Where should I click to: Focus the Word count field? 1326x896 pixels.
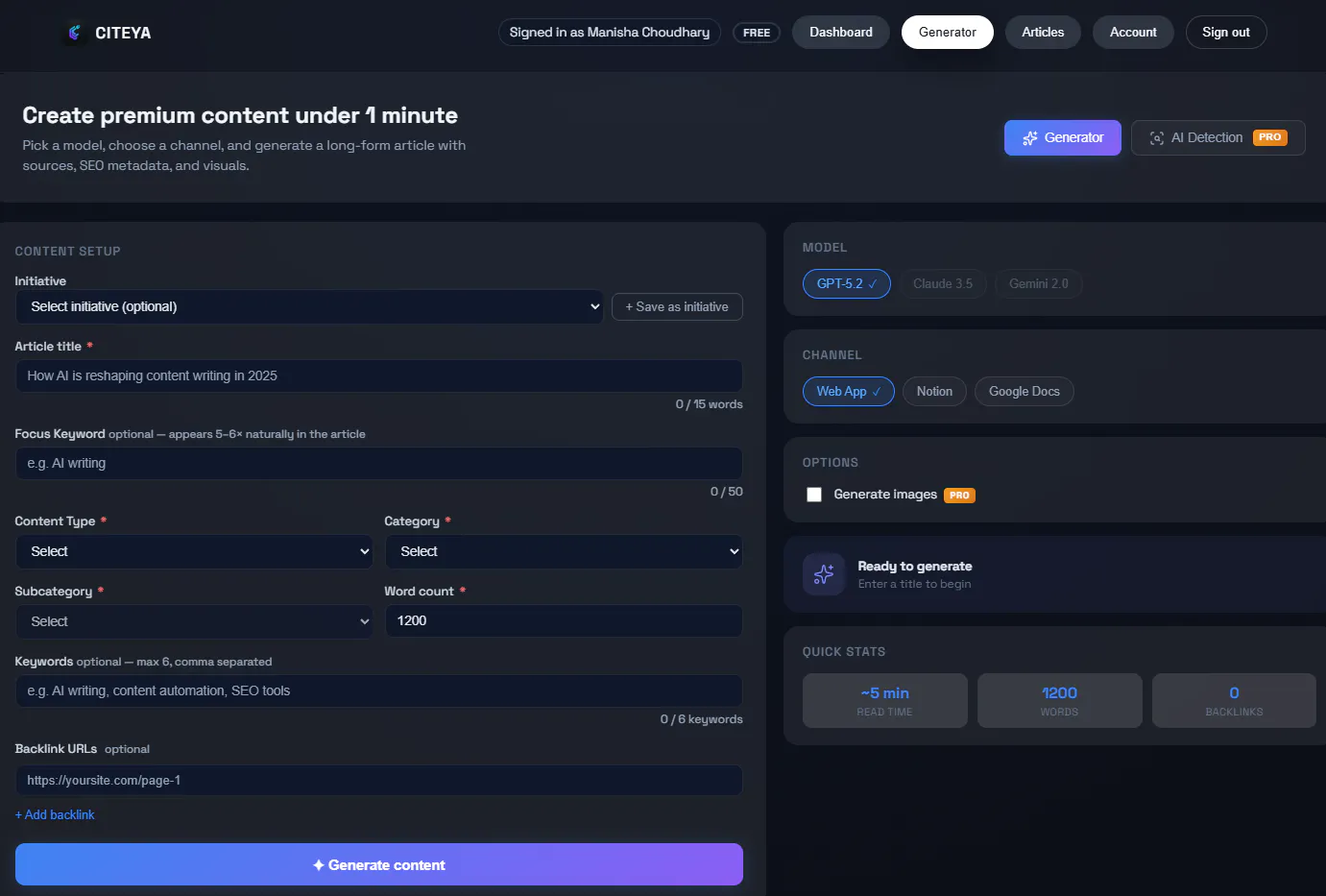coord(564,621)
